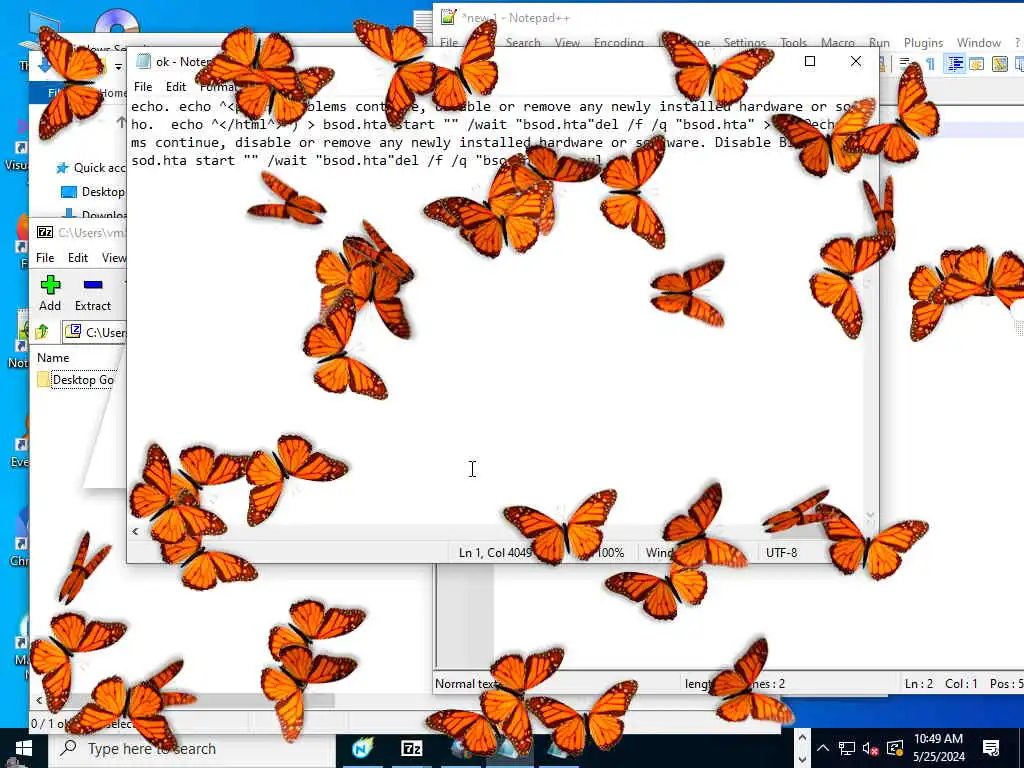Open the Notepad++ Search menu
The width and height of the screenshot is (1024, 768).
523,42
